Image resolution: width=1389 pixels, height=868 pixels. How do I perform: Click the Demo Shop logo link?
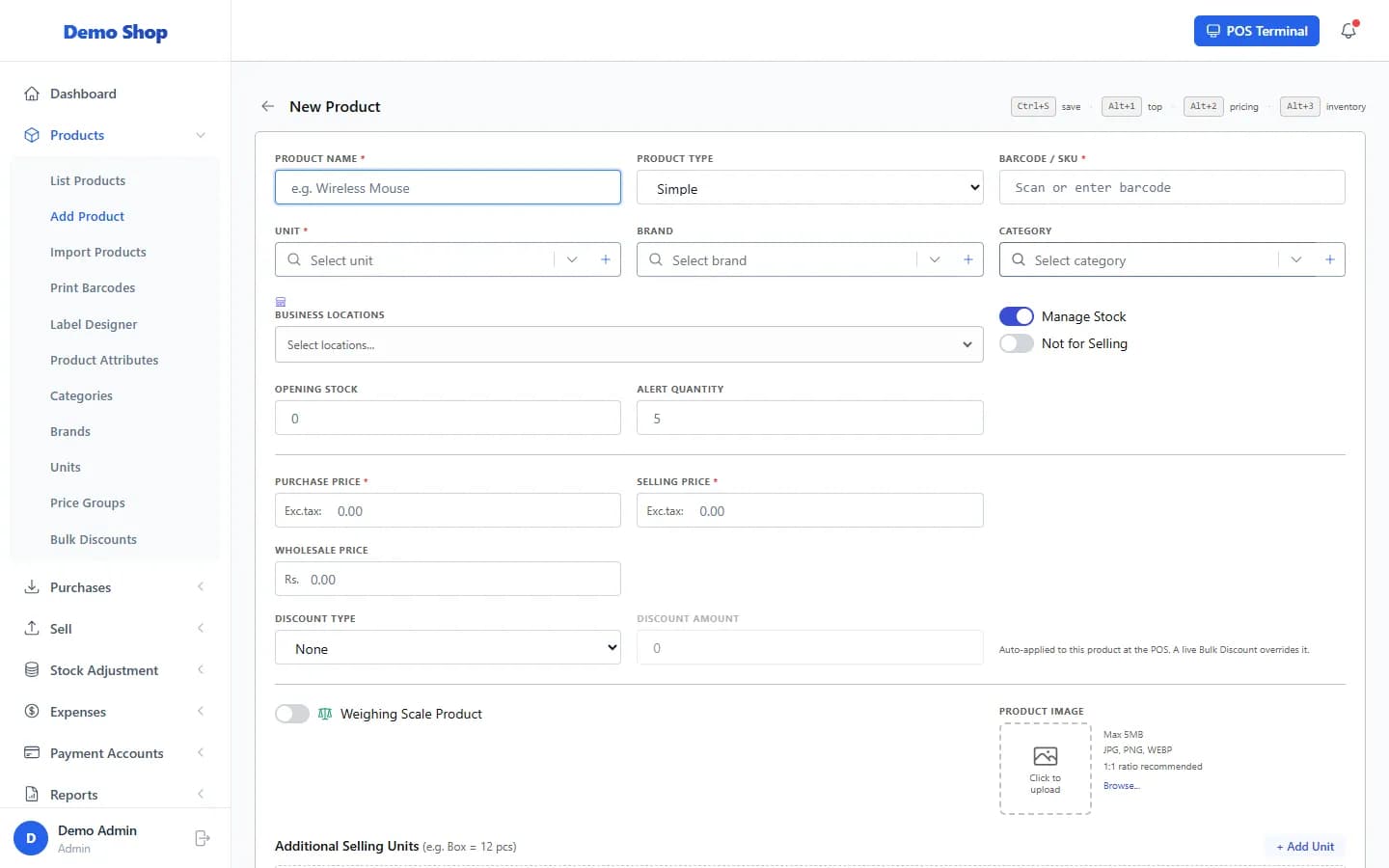click(116, 32)
